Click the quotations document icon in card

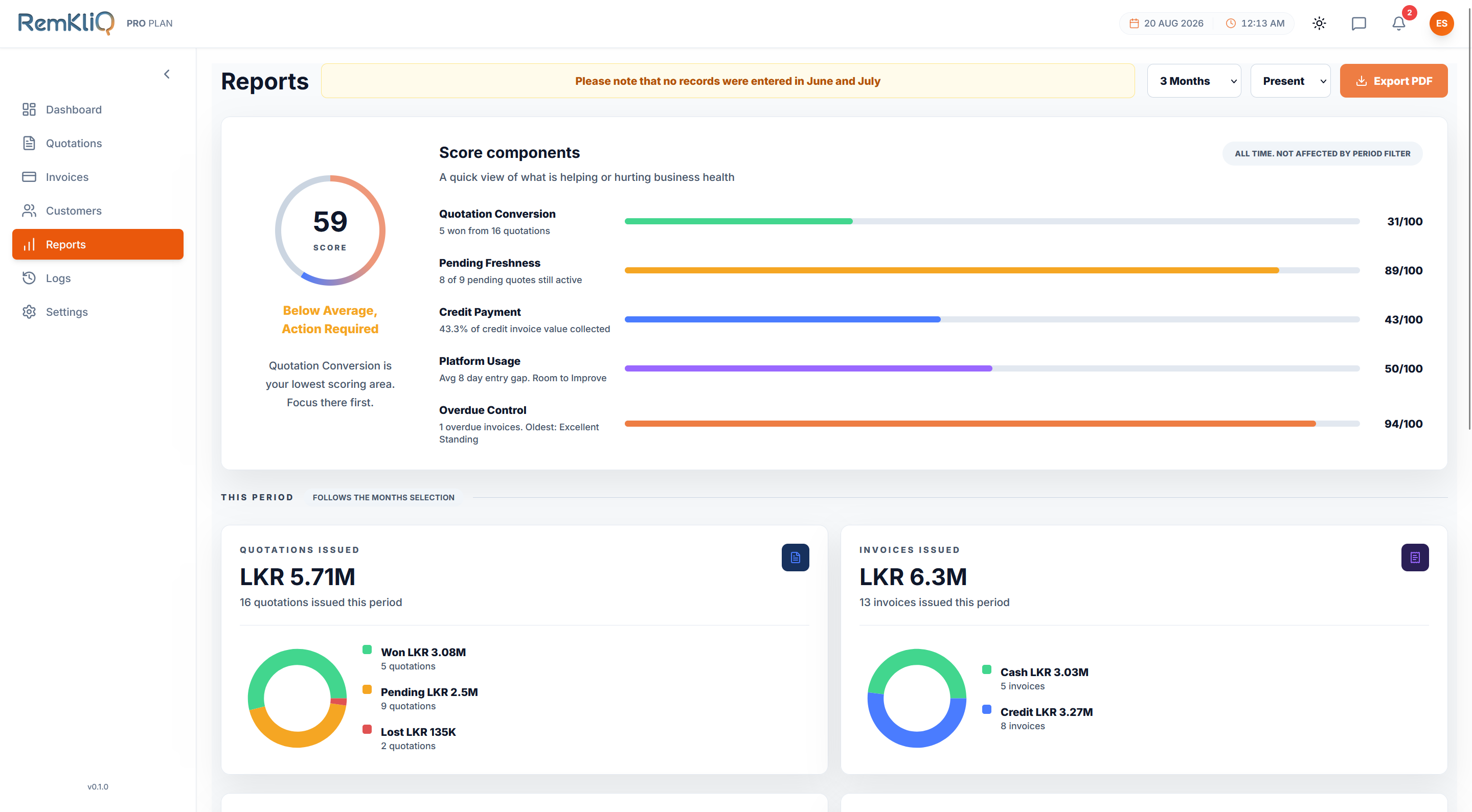point(795,558)
